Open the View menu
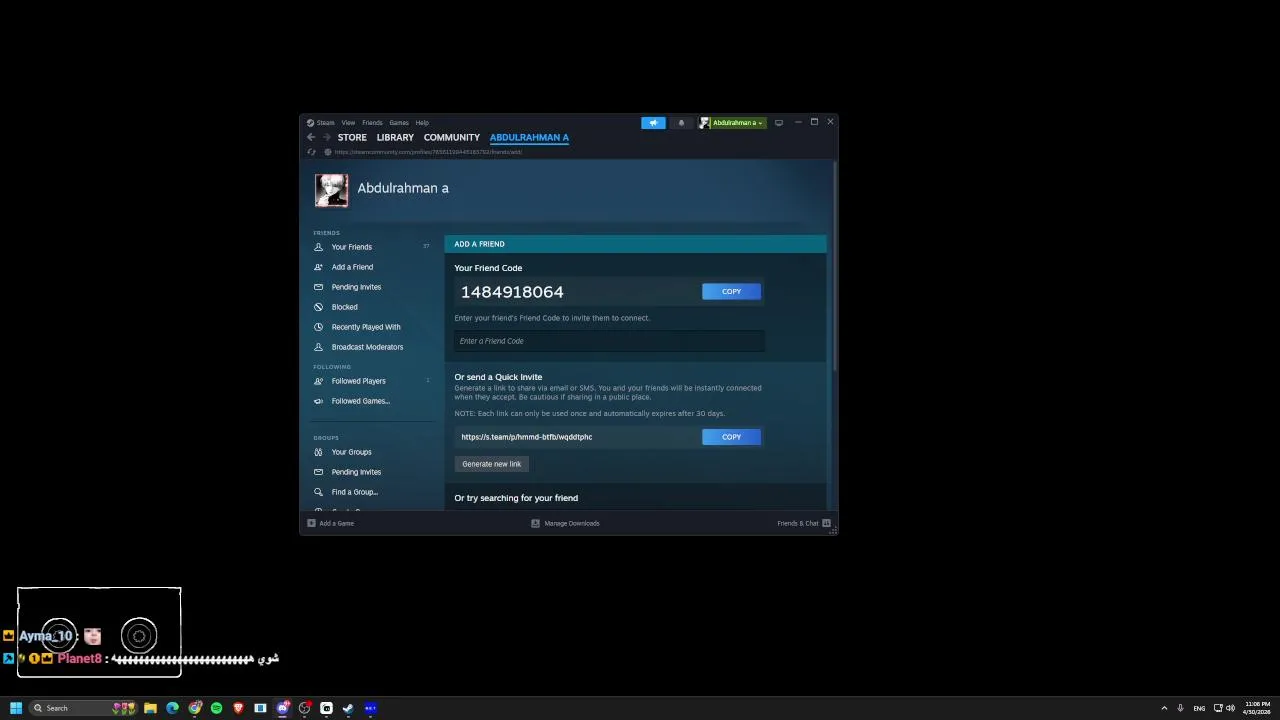 pos(348,123)
